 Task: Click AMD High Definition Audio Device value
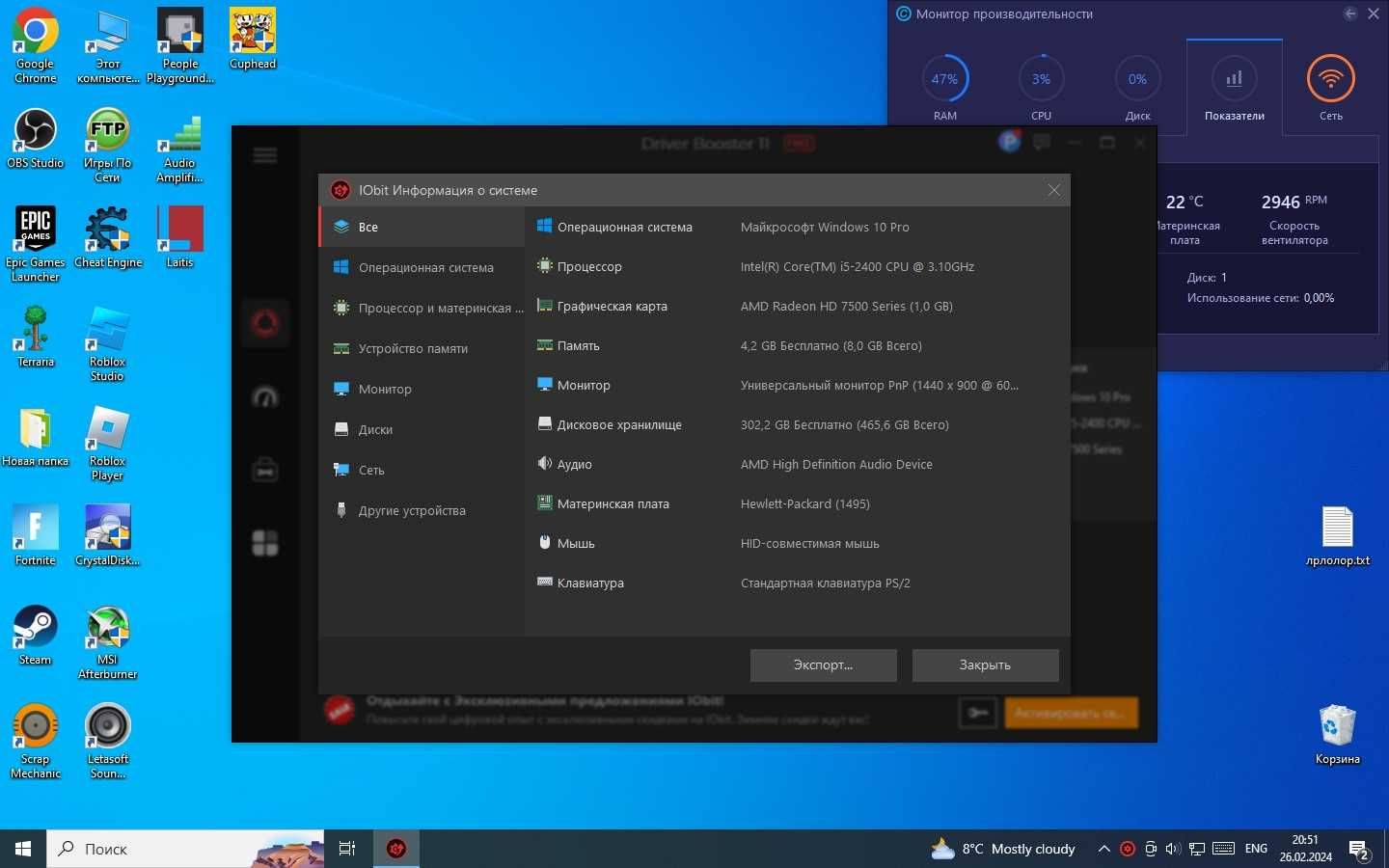(836, 464)
